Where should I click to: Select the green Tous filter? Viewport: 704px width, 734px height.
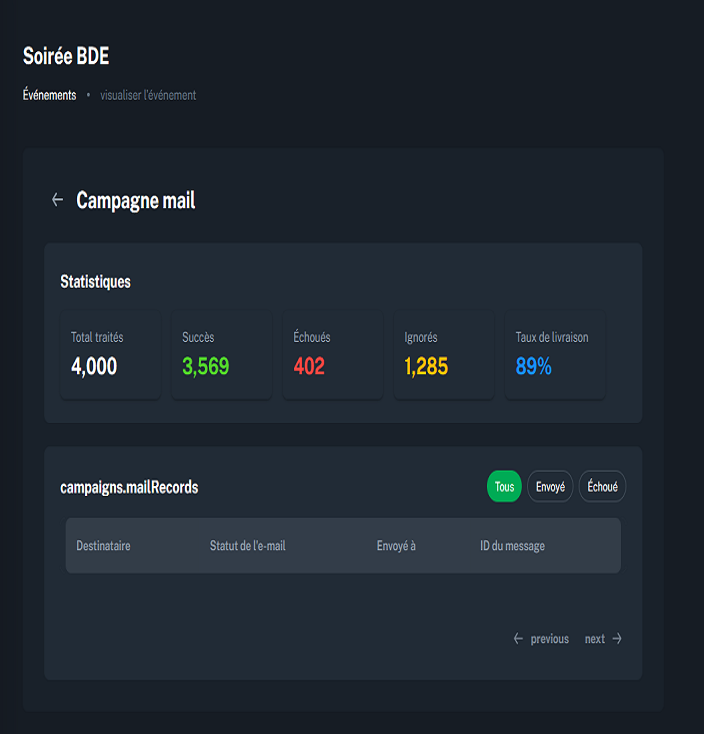click(x=504, y=487)
